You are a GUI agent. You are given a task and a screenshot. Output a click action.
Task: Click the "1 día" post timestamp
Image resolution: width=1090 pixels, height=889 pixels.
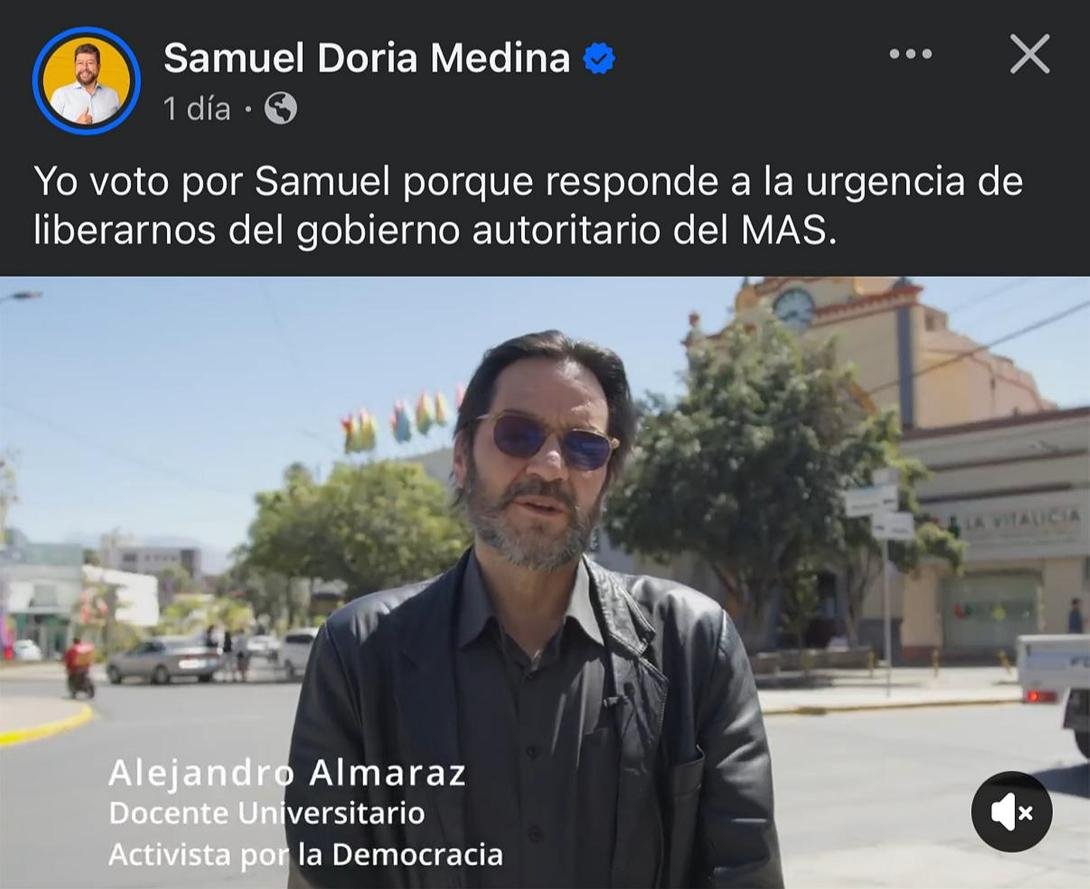[x=197, y=109]
